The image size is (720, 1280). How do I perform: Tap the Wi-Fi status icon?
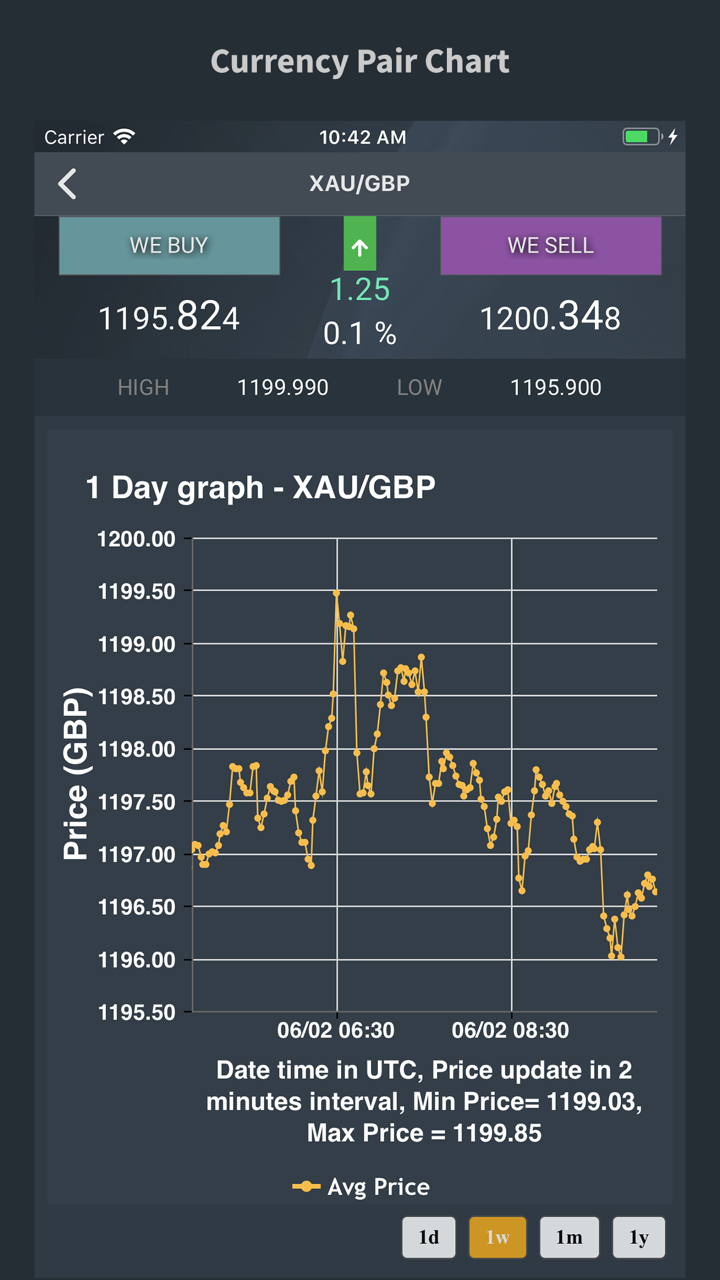[x=124, y=137]
